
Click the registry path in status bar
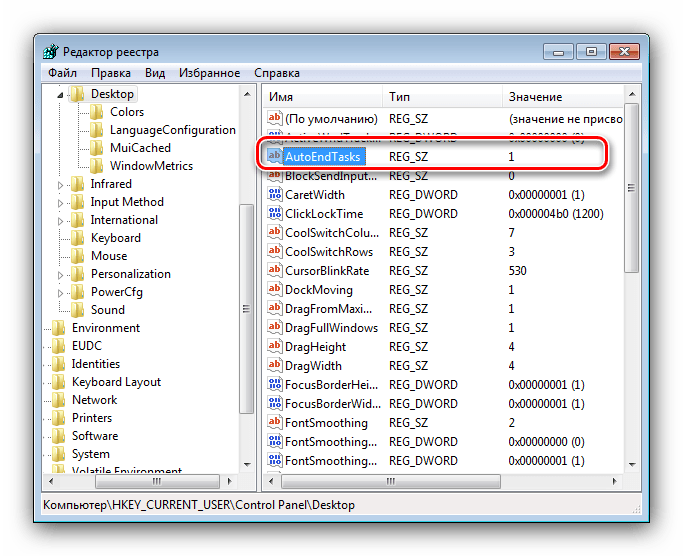click(x=199, y=505)
